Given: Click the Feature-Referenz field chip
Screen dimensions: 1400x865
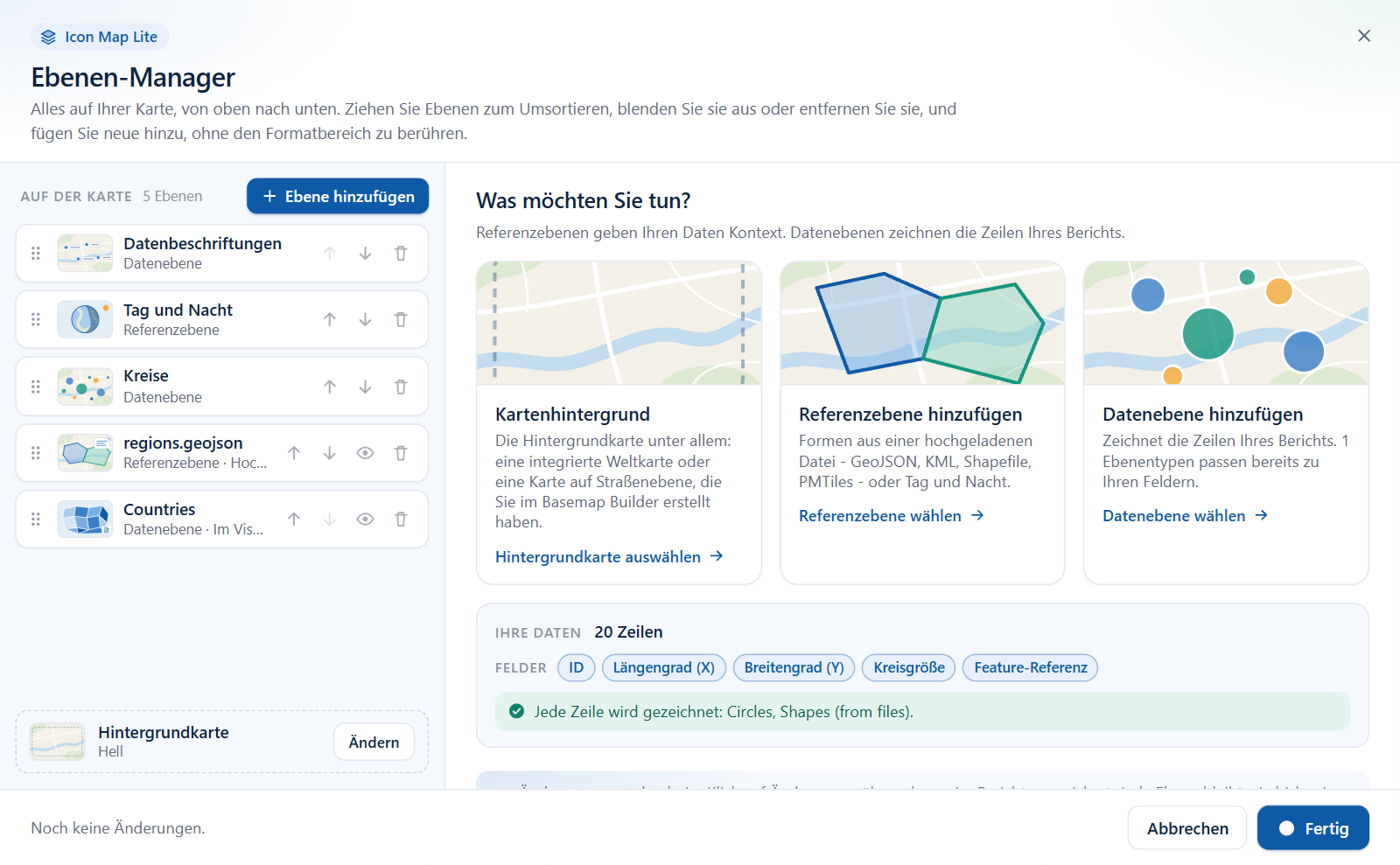Looking at the screenshot, I should 1031,667.
